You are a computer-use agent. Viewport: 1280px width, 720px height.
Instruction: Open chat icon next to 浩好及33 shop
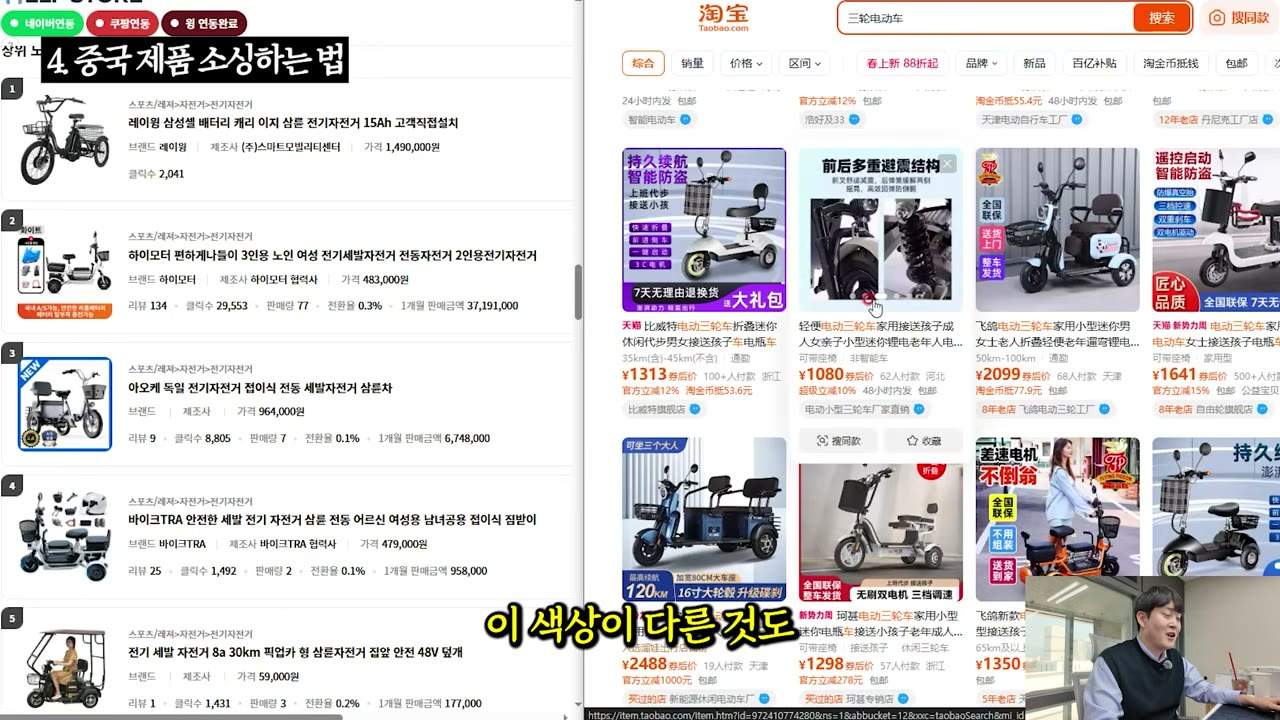[x=854, y=120]
